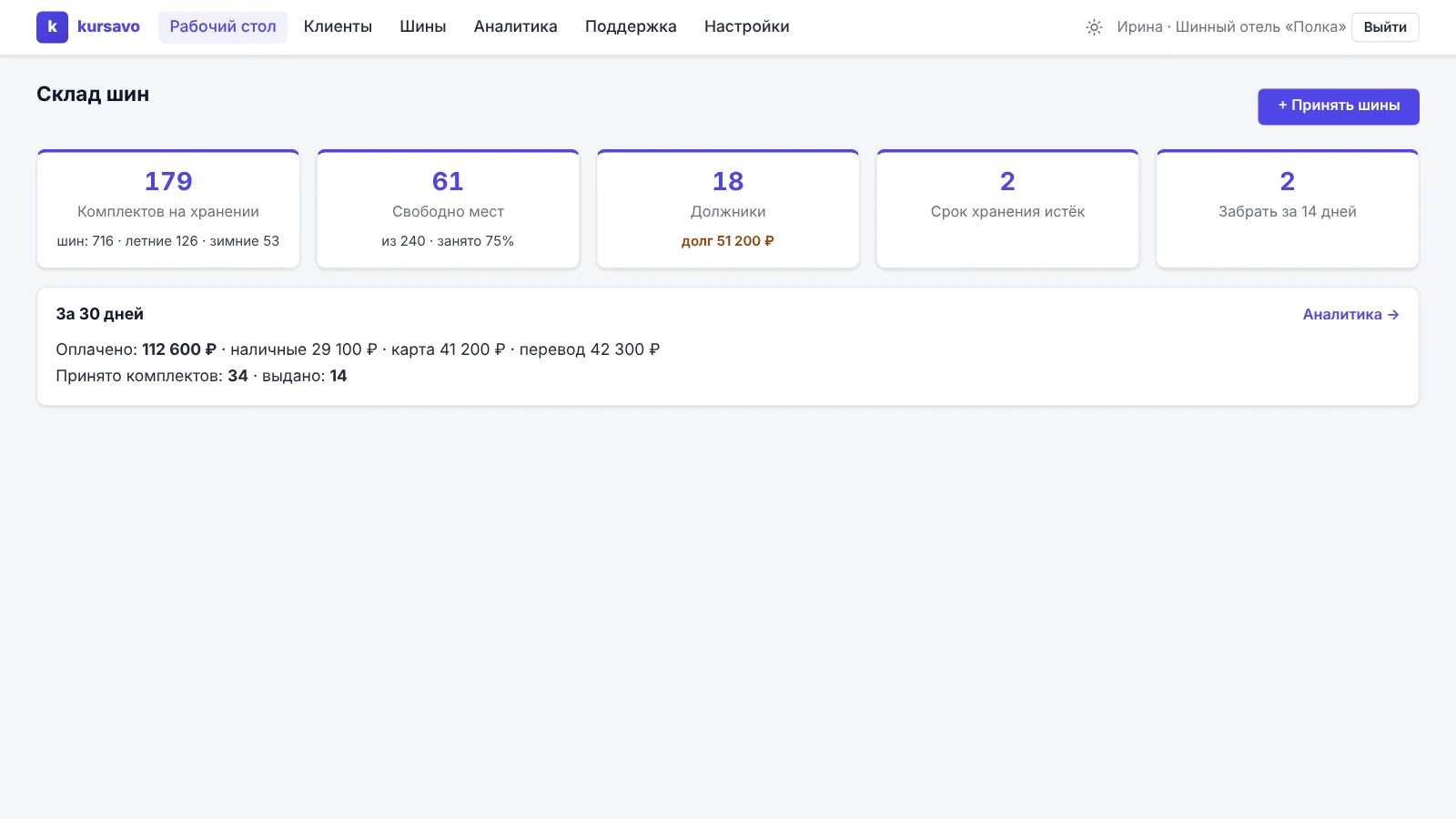Click the "Принято комплектов: 34" text
Screen dimensions: 1456x819
152,376
